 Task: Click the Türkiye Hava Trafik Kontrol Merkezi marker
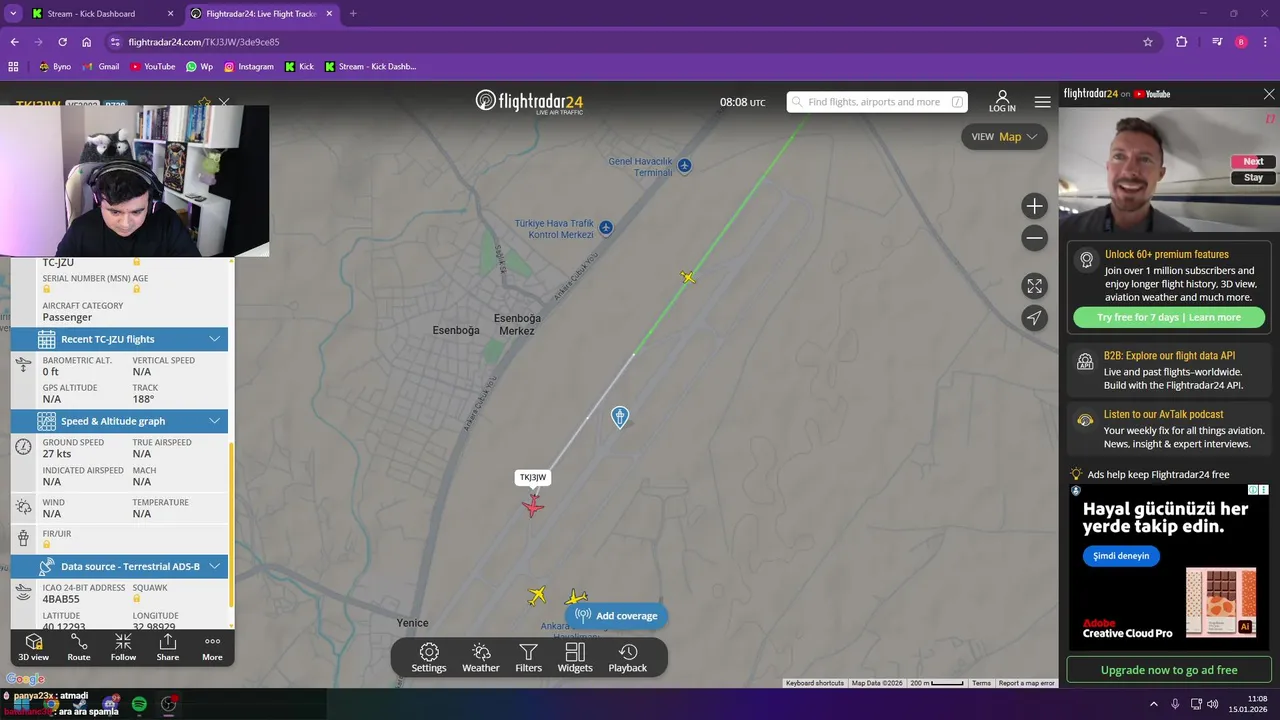(606, 228)
